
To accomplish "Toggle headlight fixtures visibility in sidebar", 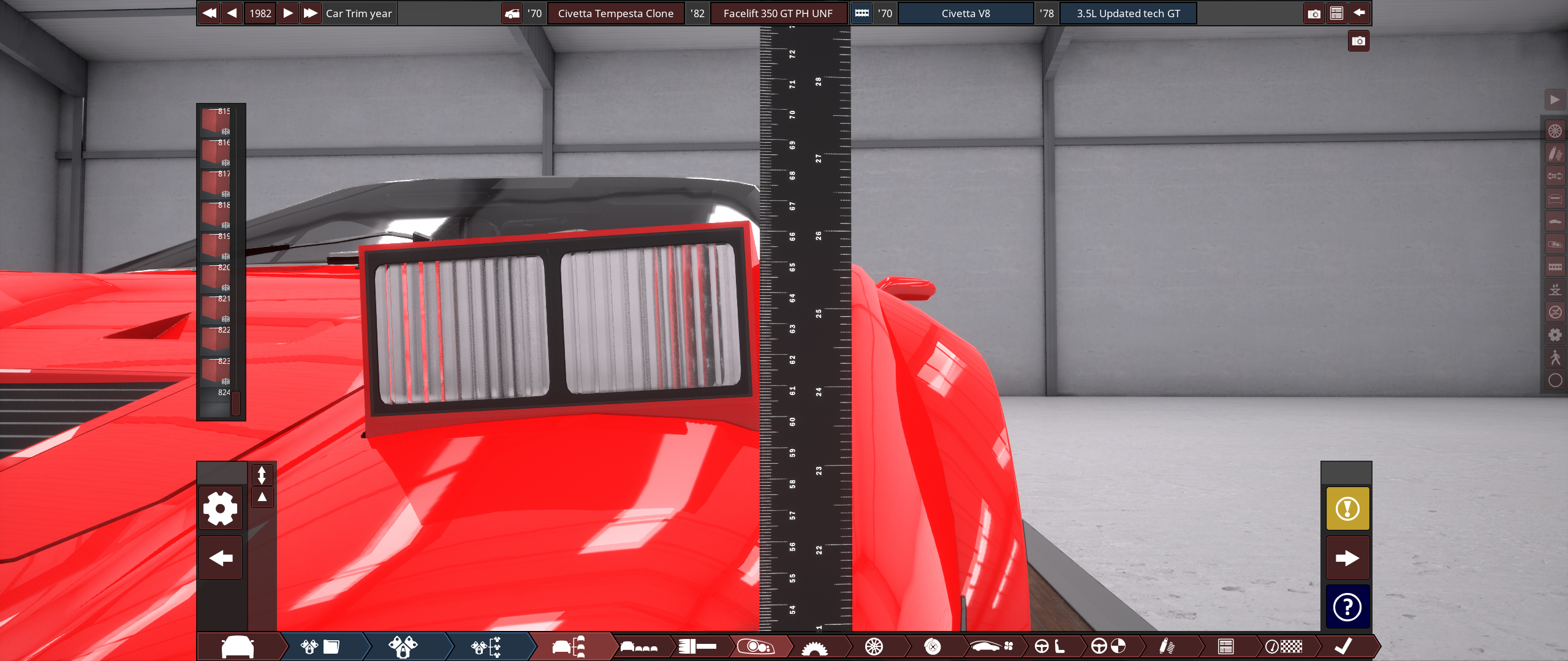I will (1555, 244).
